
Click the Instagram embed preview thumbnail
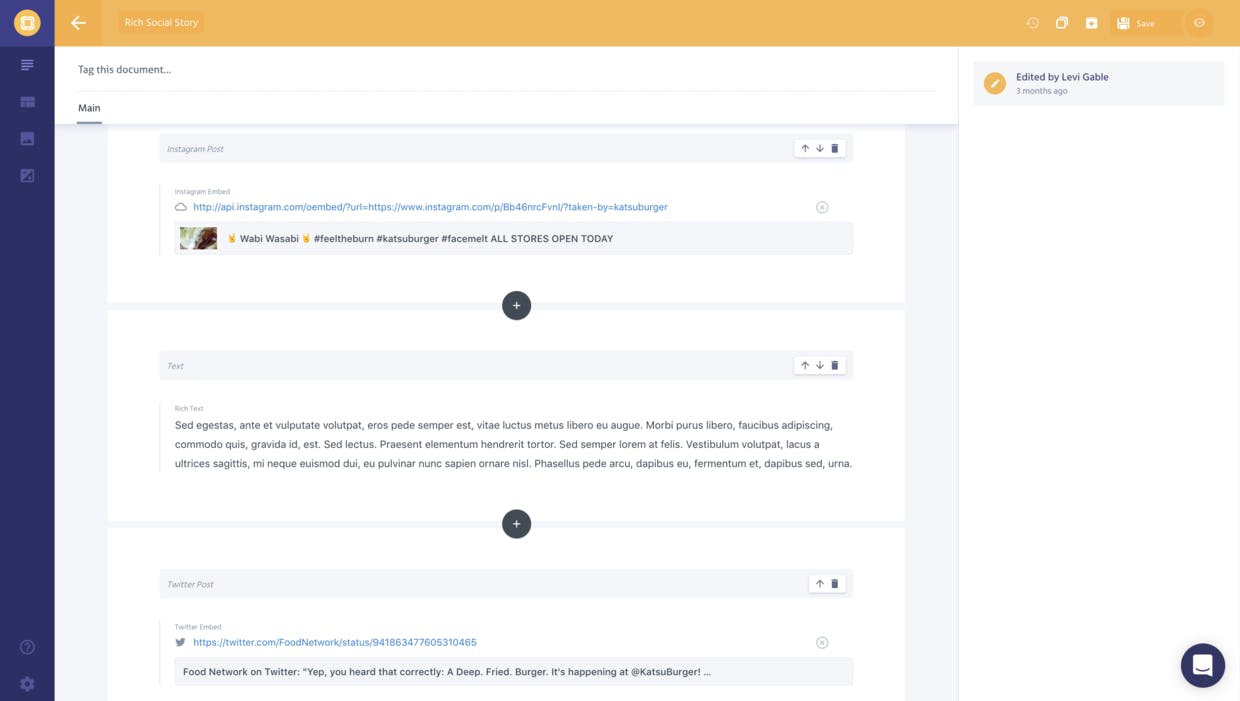[198, 238]
